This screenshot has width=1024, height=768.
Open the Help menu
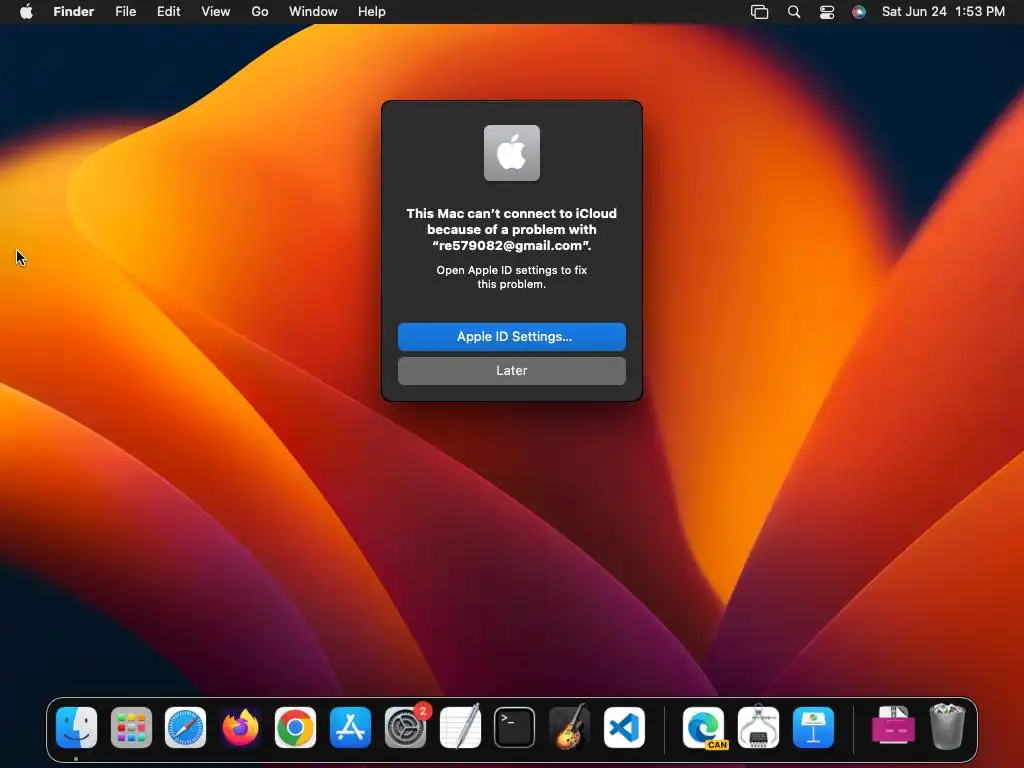[372, 12]
